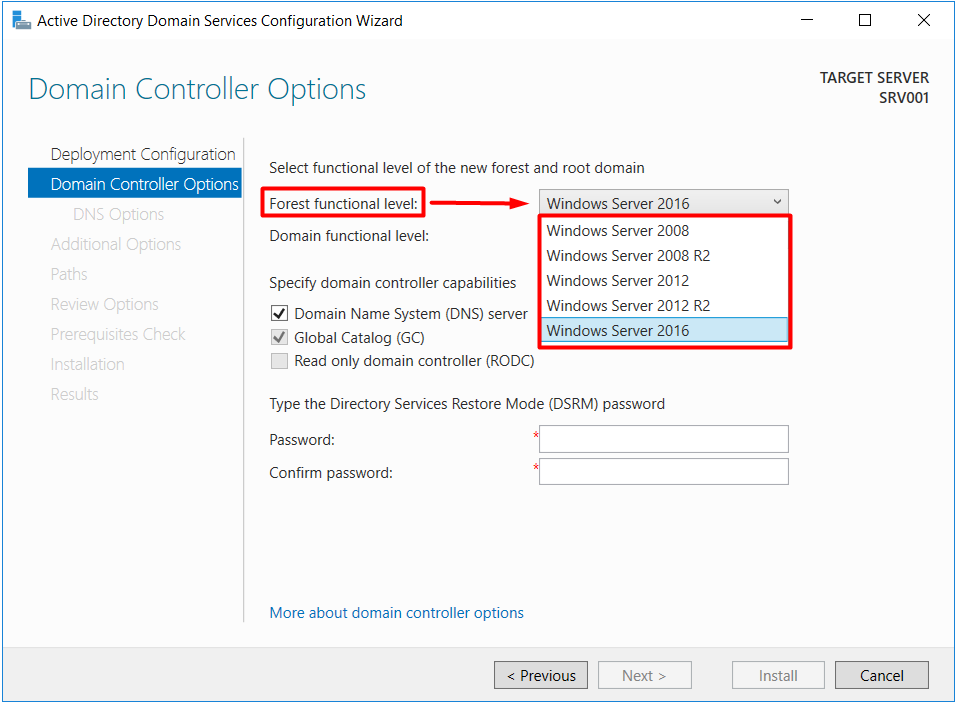Viewport: 958px width, 705px height.
Task: Open the Paths step
Action: pyautogui.click(x=69, y=274)
